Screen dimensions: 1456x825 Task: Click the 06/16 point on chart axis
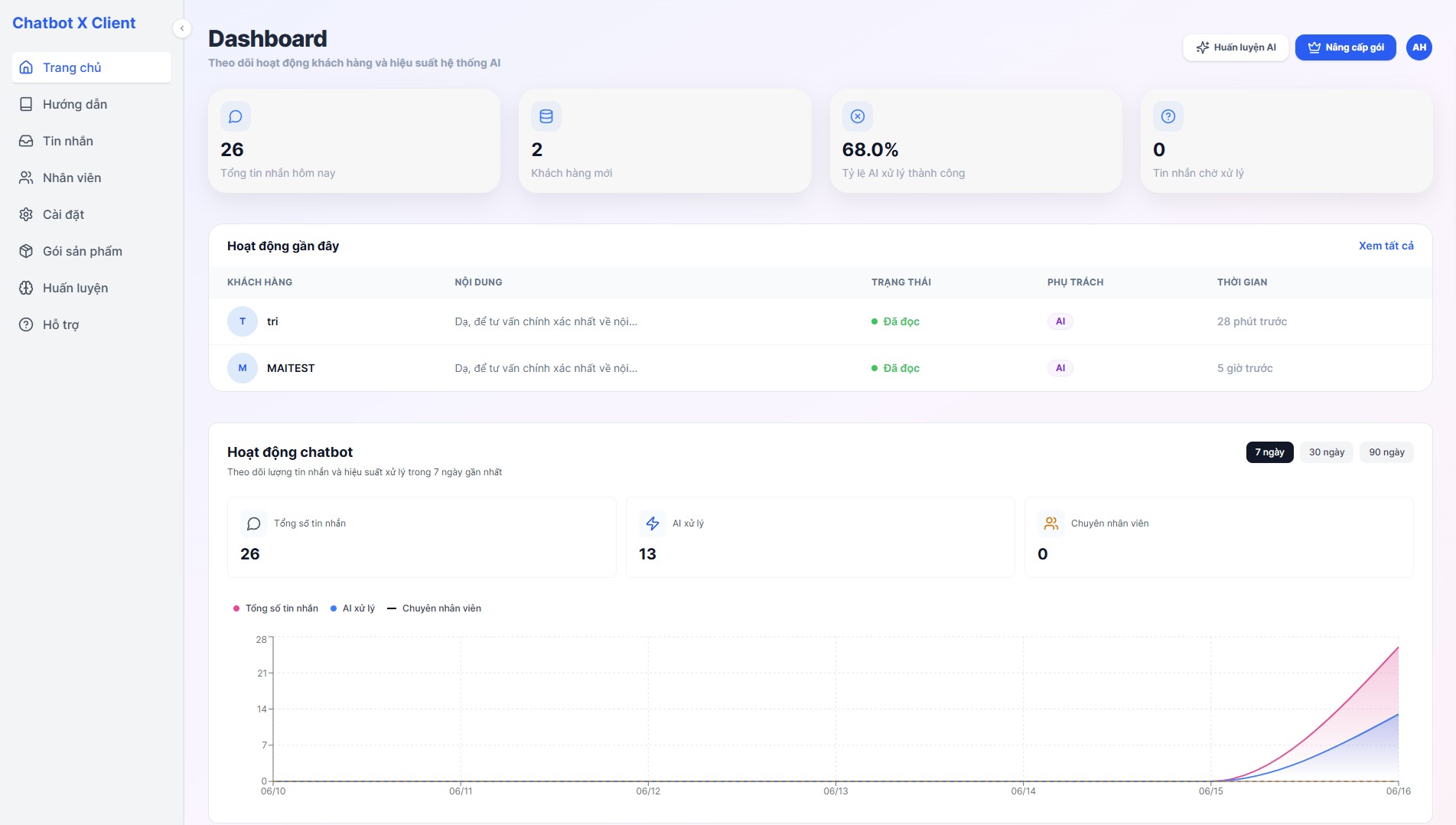click(1399, 791)
